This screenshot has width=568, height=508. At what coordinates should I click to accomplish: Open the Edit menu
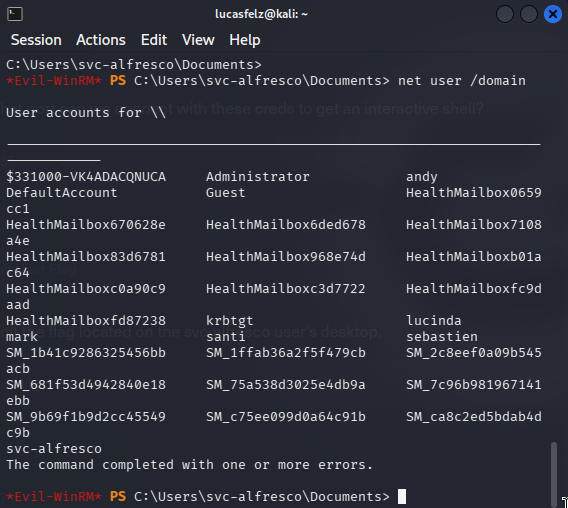[x=154, y=40]
